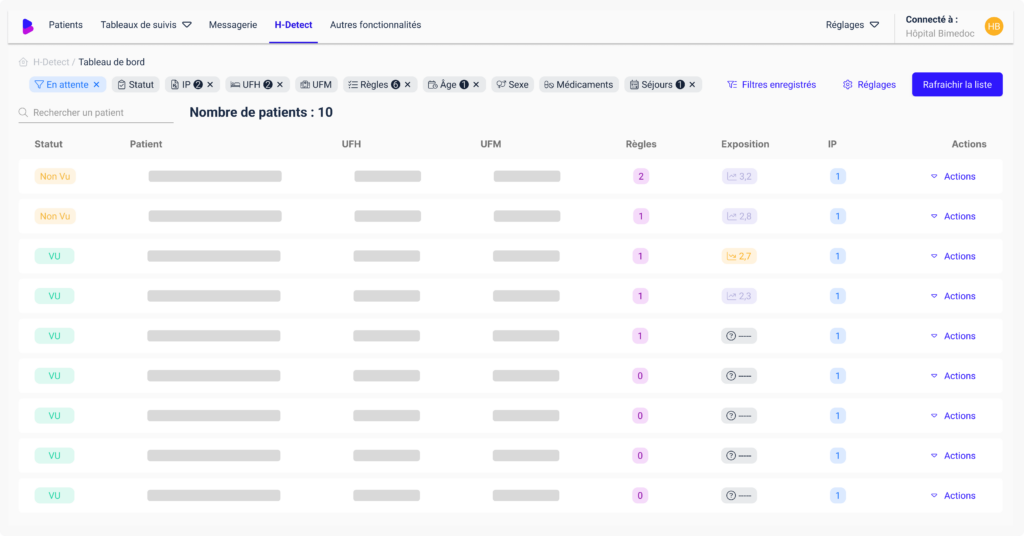
Task: Click the home breadcrumb icon
Action: coord(24,62)
